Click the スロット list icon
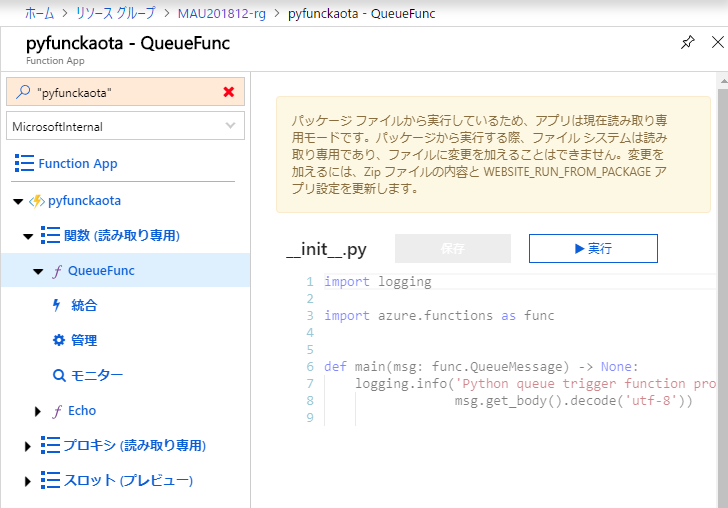The height and width of the screenshot is (508, 728). pyautogui.click(x=50, y=480)
